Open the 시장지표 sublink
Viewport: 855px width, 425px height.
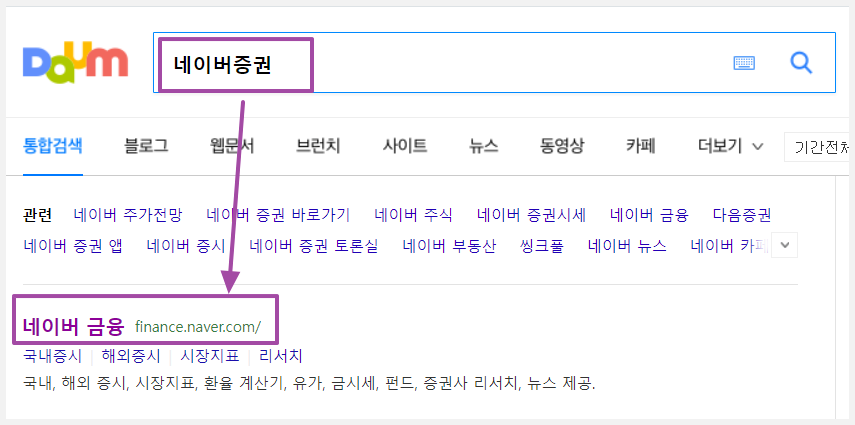[x=210, y=357]
